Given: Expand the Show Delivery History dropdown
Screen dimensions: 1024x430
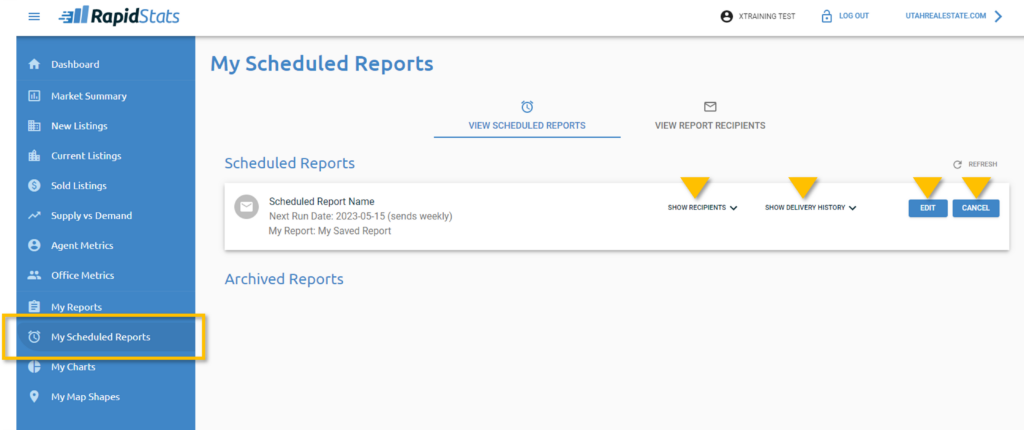Looking at the screenshot, I should tap(811, 208).
